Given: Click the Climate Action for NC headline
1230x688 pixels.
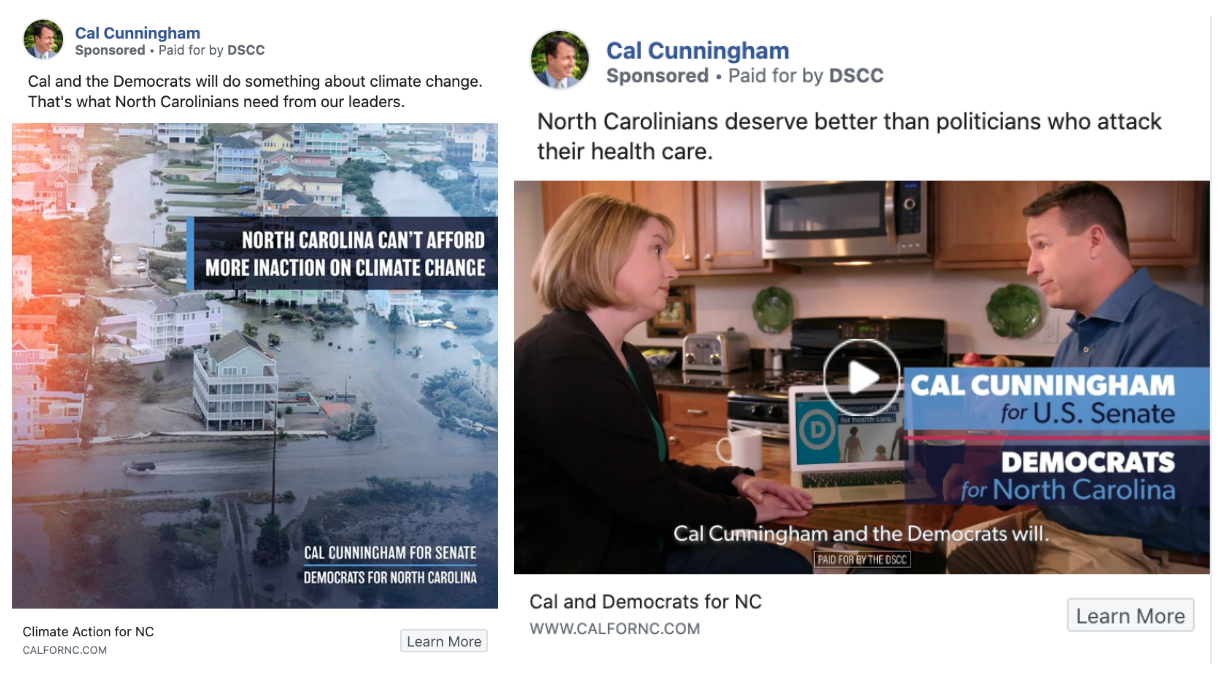Looking at the screenshot, I should pyautogui.click(x=88, y=631).
